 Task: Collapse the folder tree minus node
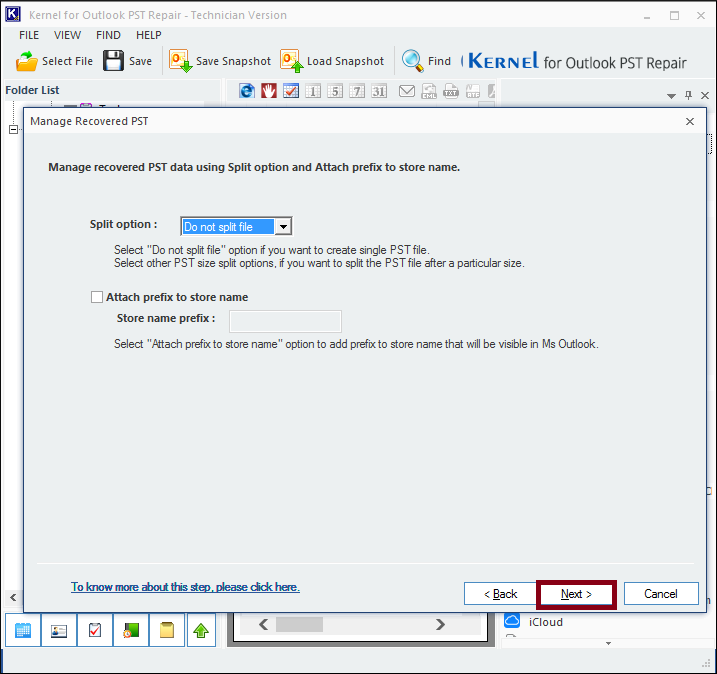14,129
